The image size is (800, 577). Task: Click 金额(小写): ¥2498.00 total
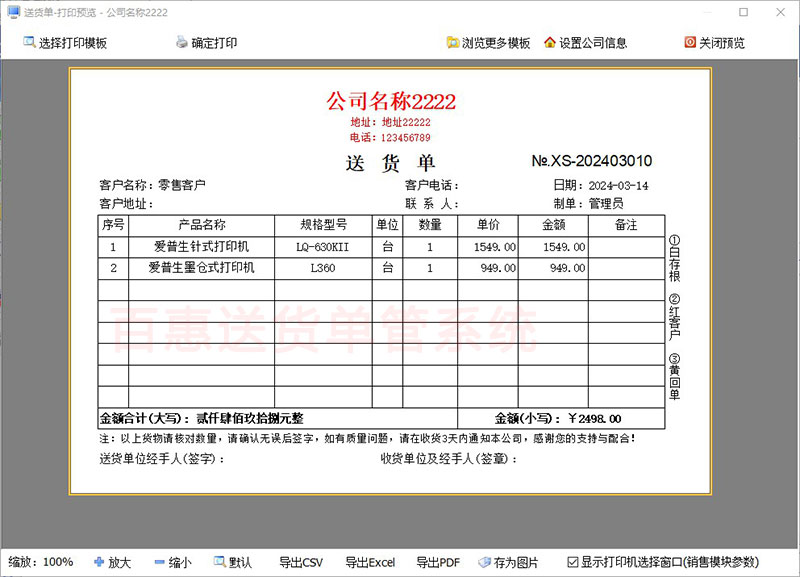tap(558, 419)
